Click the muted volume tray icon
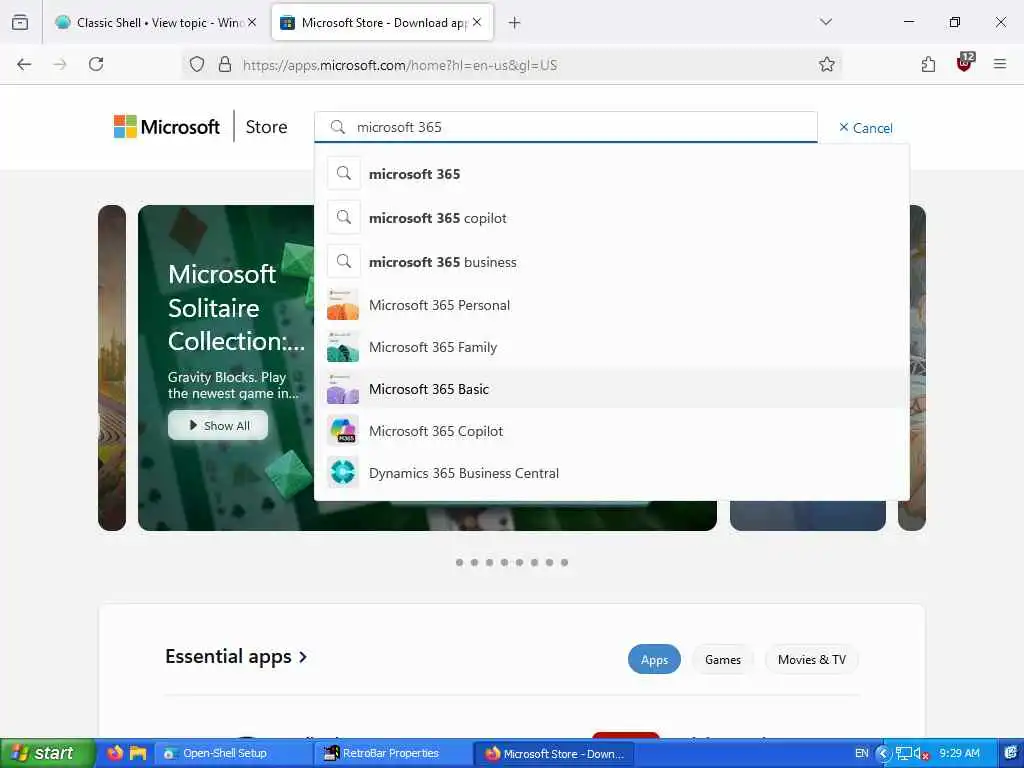The width and height of the screenshot is (1024, 768). (x=921, y=754)
